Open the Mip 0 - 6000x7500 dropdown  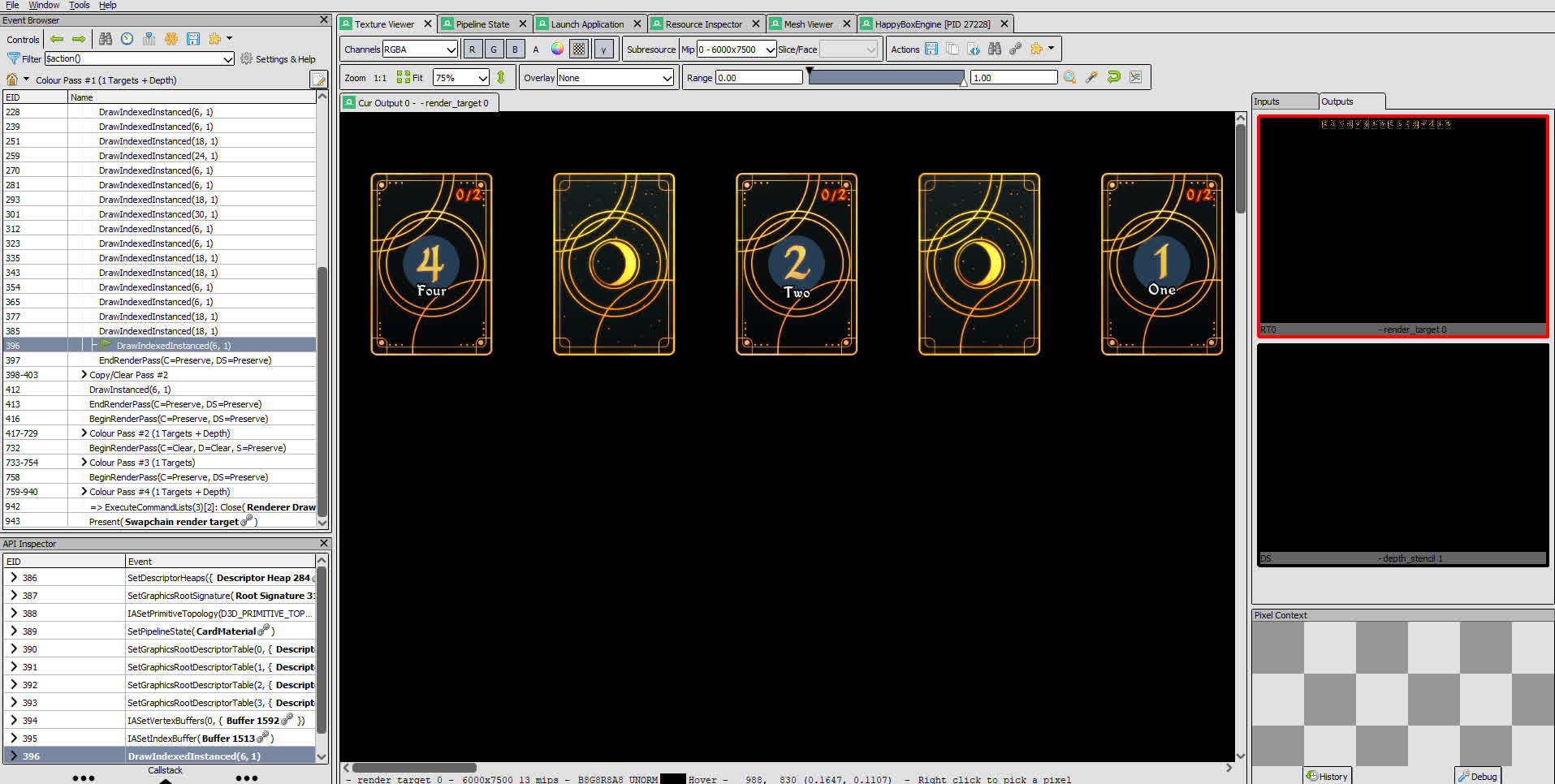736,49
